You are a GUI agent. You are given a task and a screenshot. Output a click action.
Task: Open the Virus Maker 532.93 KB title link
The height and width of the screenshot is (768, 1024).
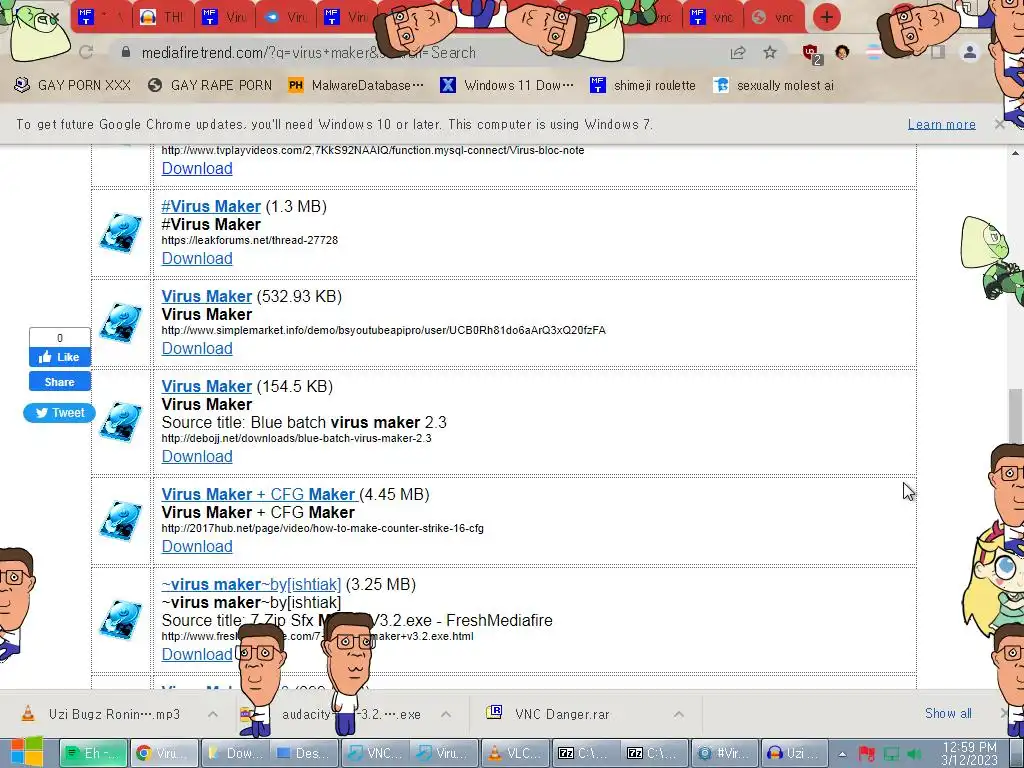(206, 296)
